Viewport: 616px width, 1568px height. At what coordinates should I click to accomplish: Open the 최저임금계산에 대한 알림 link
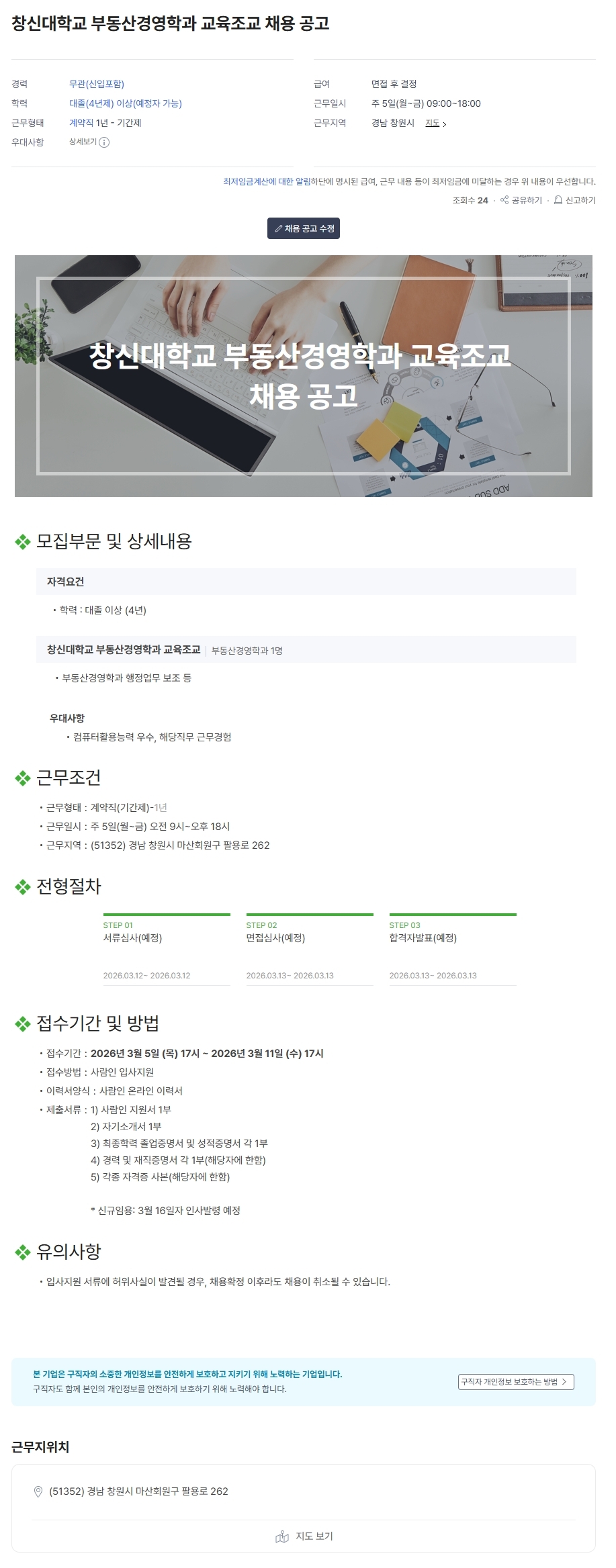click(267, 181)
